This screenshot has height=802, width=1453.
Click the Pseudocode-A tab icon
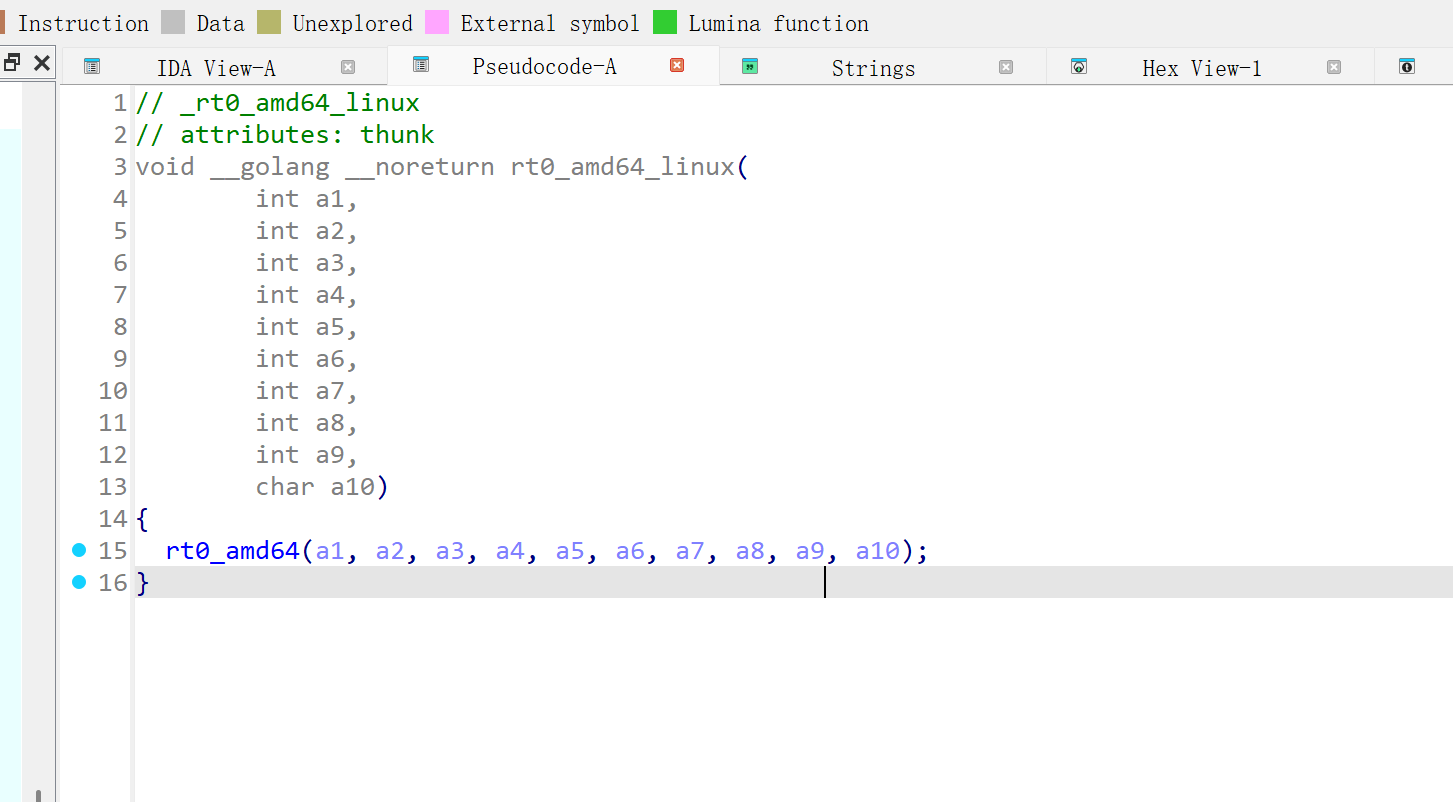point(421,65)
